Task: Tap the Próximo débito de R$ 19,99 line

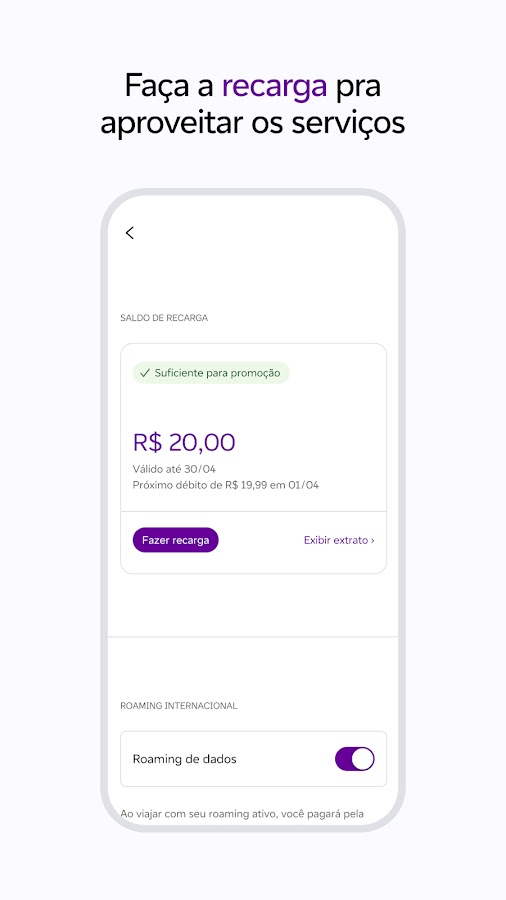Action: point(226,485)
